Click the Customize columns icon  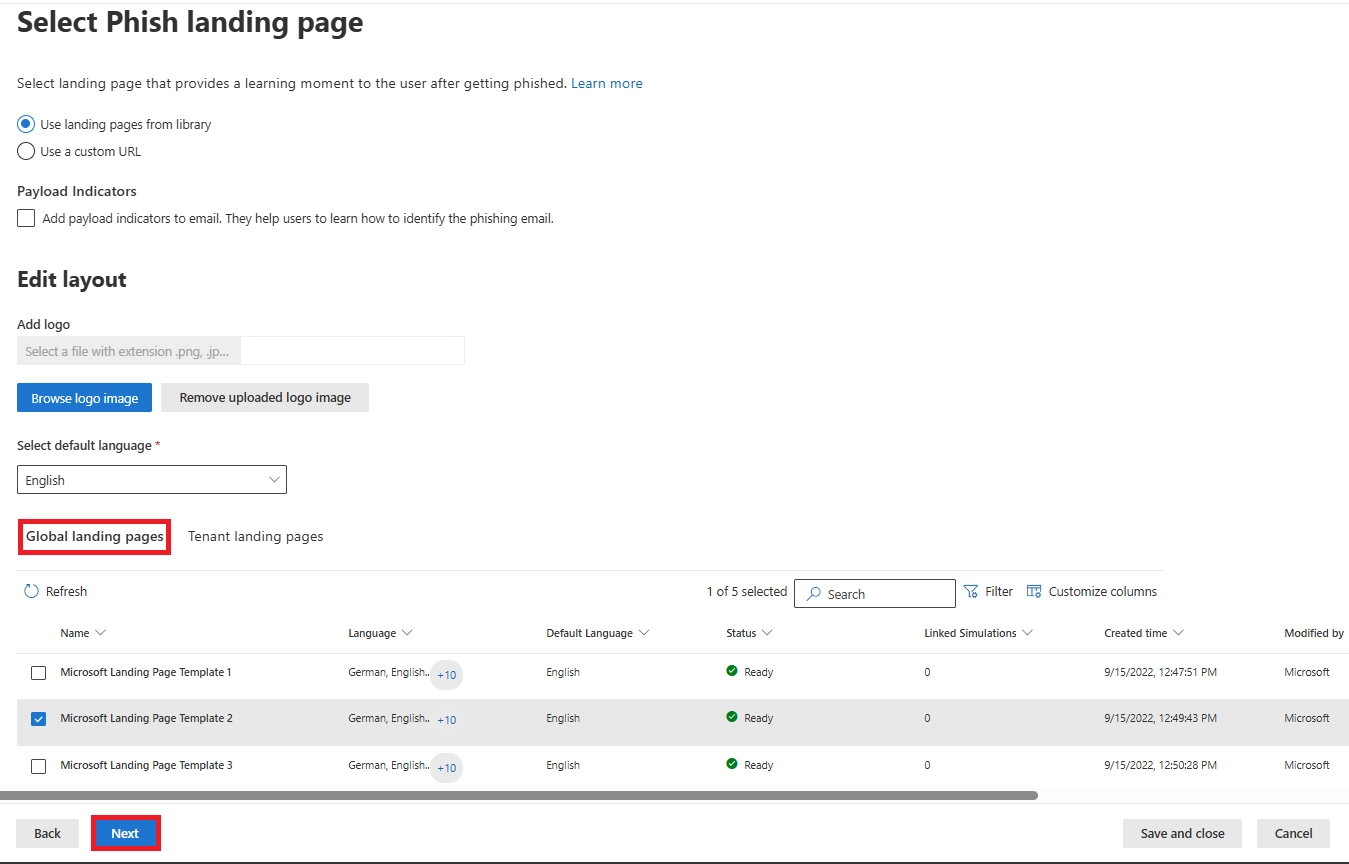1034,591
